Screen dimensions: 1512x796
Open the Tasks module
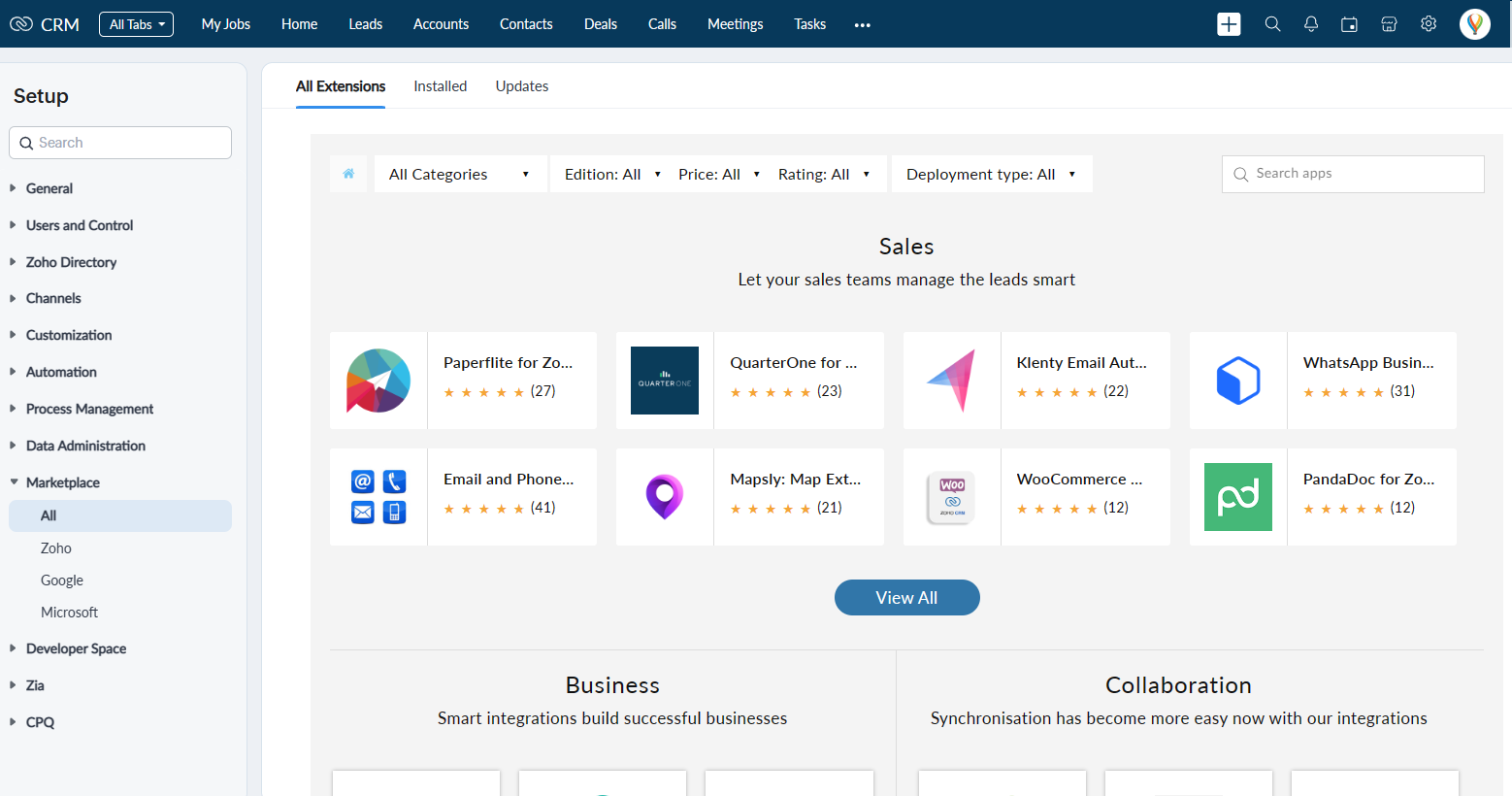click(x=810, y=24)
